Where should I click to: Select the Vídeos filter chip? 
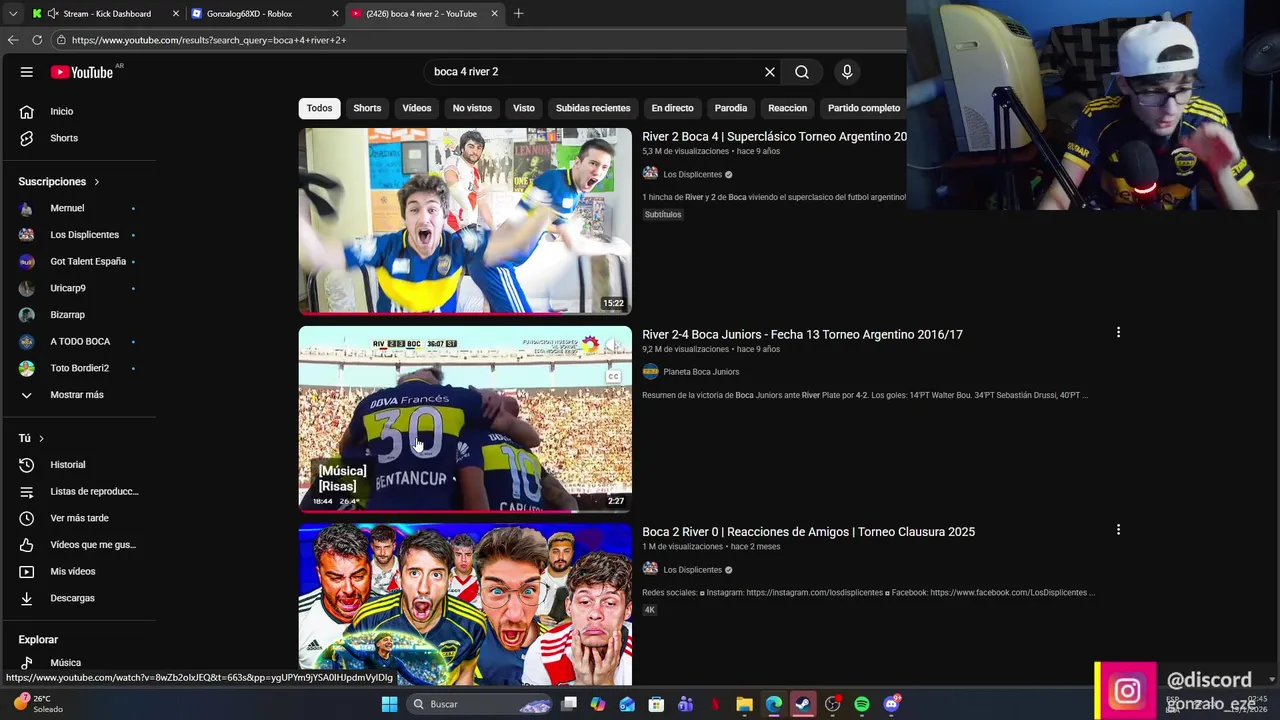pyautogui.click(x=417, y=108)
